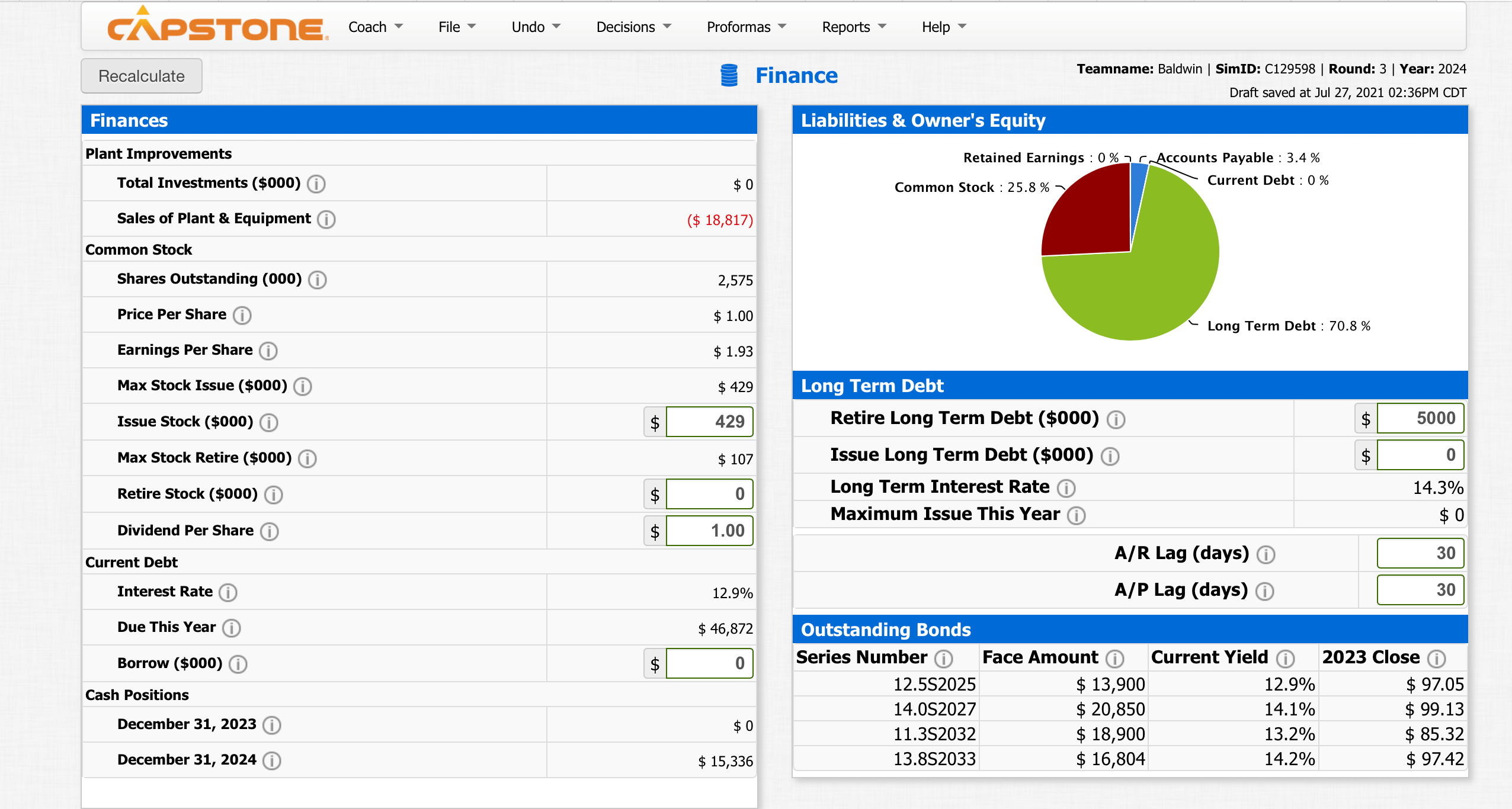Click the Issue Stock input field
Viewport: 1512px width, 809px height.
[709, 422]
